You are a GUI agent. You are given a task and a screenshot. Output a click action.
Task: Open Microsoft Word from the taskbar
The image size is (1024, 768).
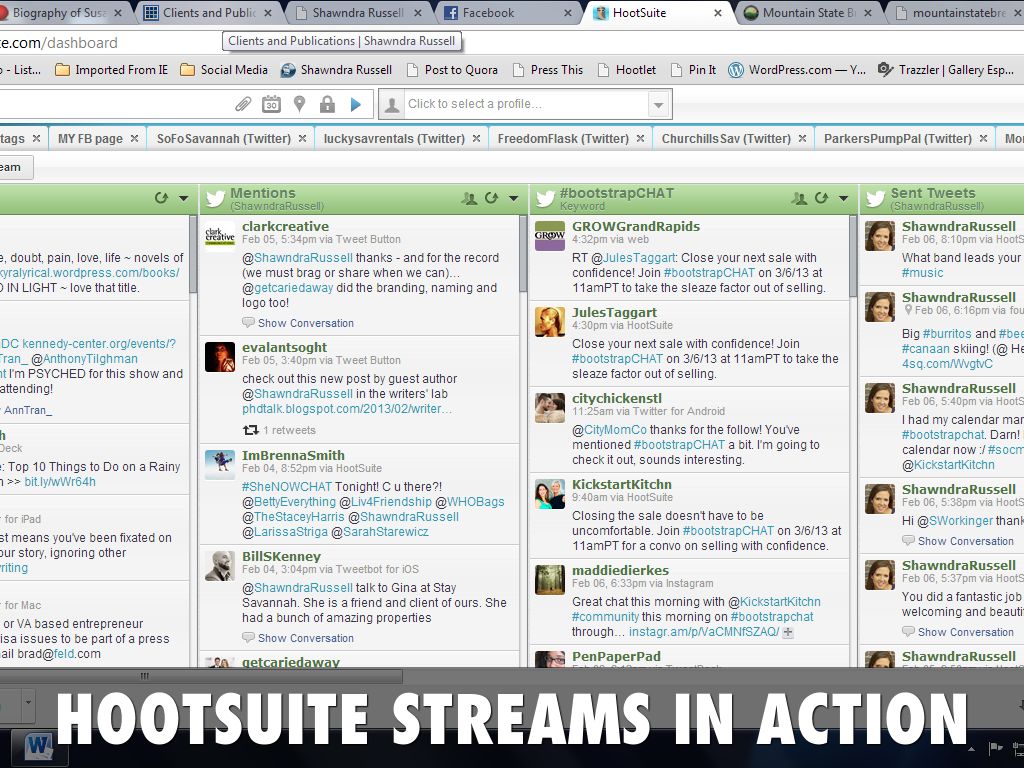click(39, 745)
